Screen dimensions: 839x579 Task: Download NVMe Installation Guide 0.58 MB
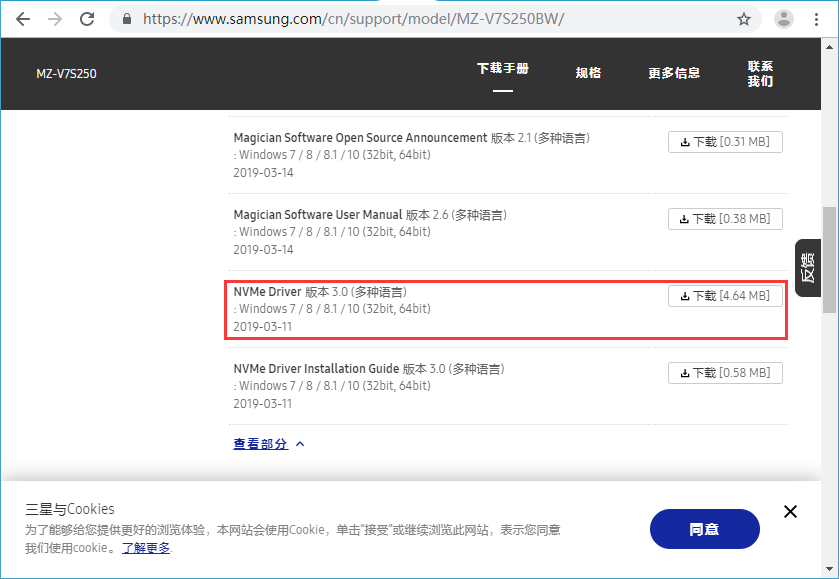click(x=725, y=373)
